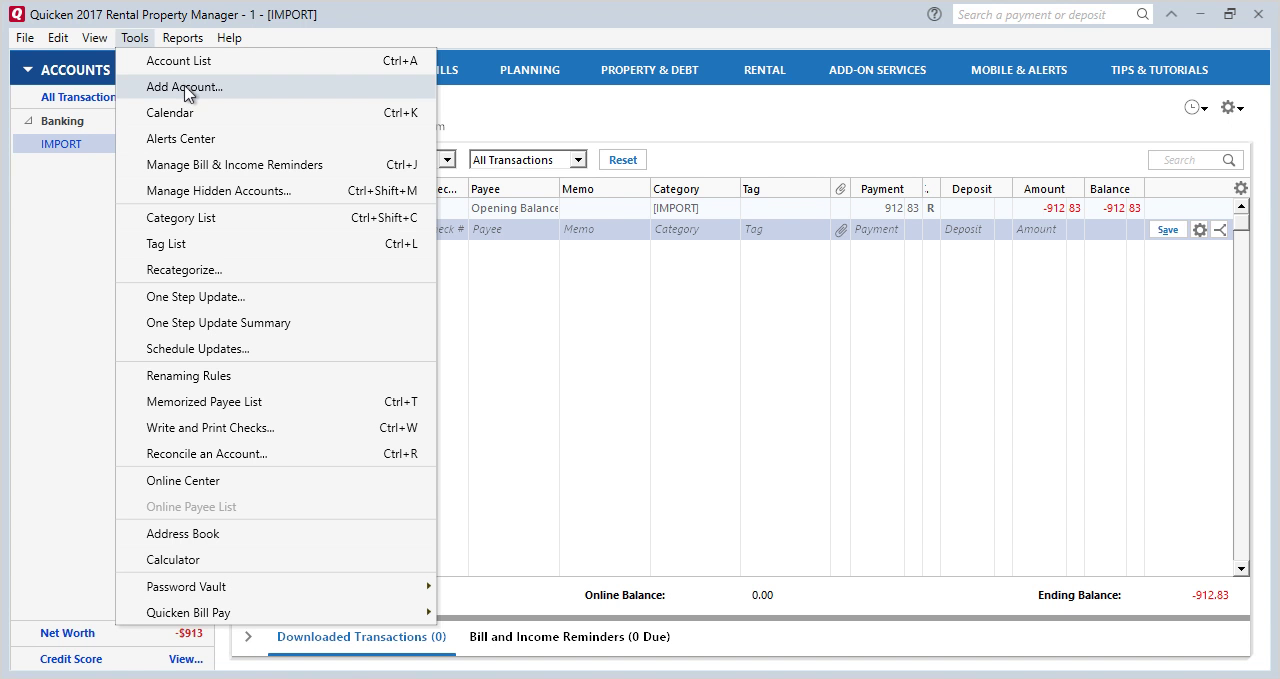Open One Step Update Summary
1280x679 pixels.
(275, 323)
